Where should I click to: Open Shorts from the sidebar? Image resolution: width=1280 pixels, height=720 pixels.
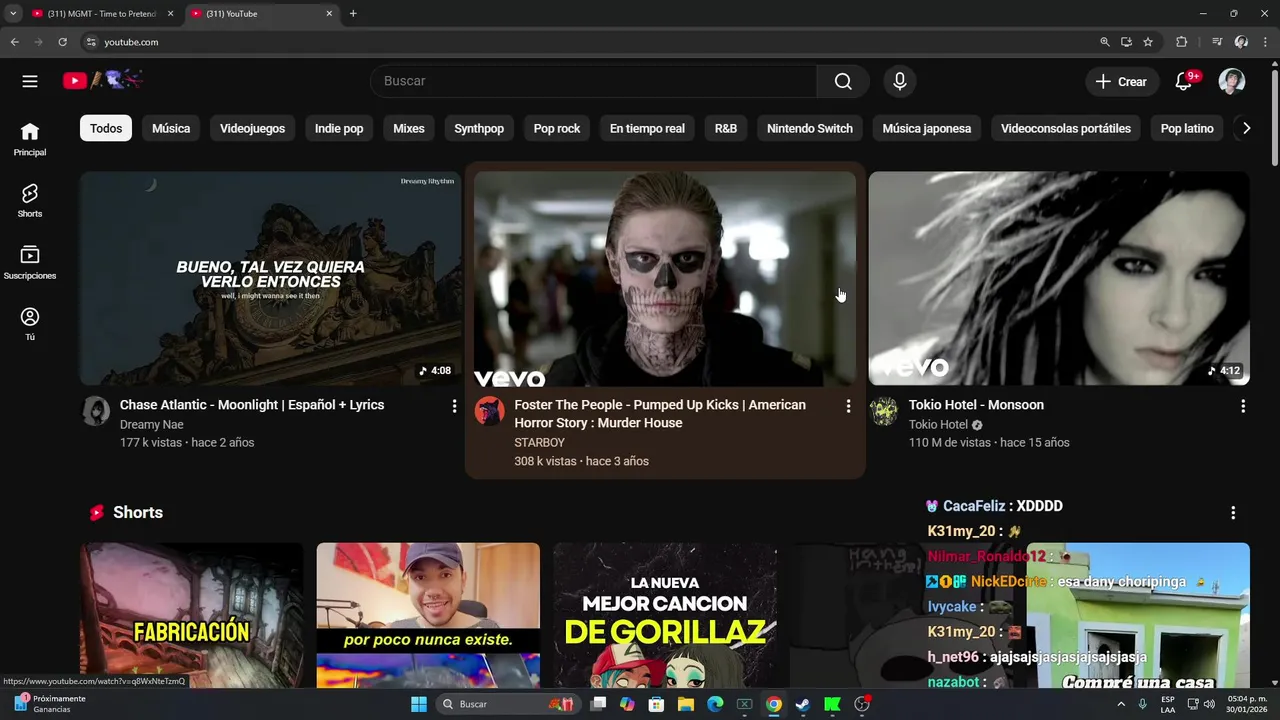(x=30, y=200)
